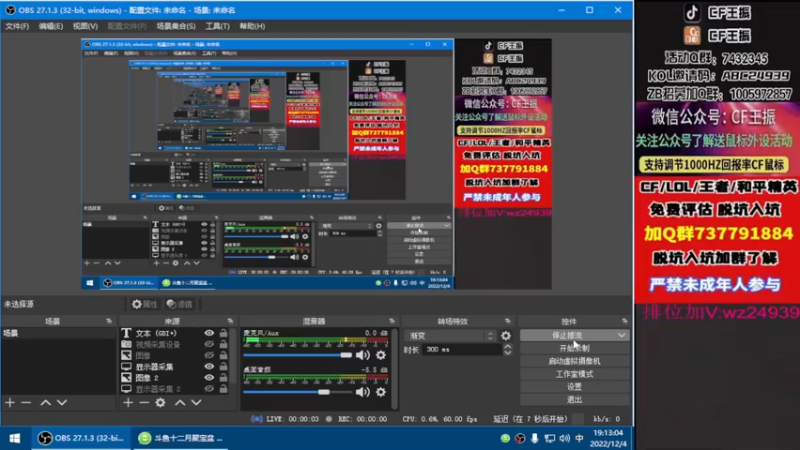Click the 麦克风/Aux volume slider handle
The width and height of the screenshot is (800, 450).
pos(346,355)
